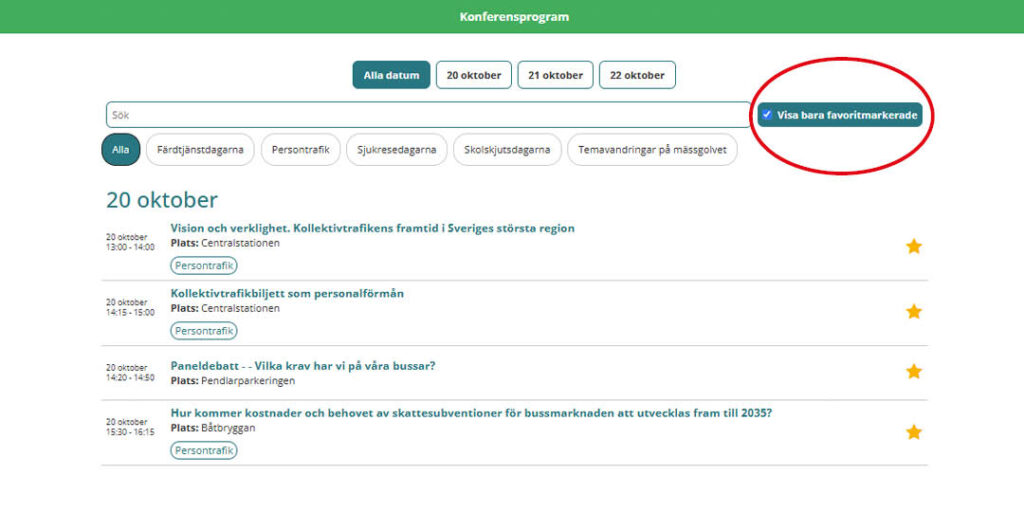This screenshot has width=1024, height=512.
Task: Click the 20 oktober date heading
Action: tap(162, 200)
